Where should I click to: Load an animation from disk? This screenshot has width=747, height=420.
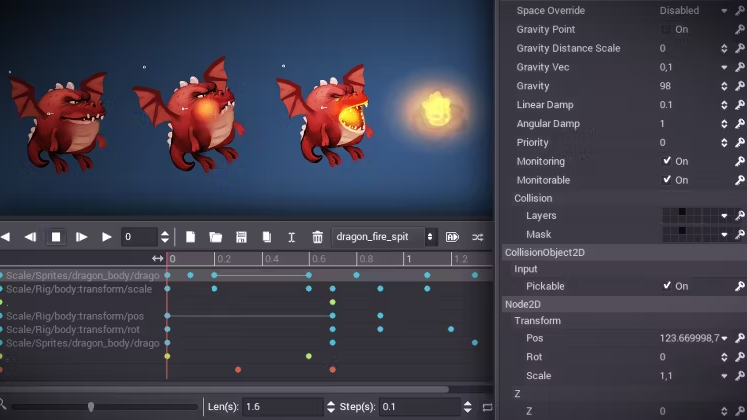pyautogui.click(x=216, y=237)
